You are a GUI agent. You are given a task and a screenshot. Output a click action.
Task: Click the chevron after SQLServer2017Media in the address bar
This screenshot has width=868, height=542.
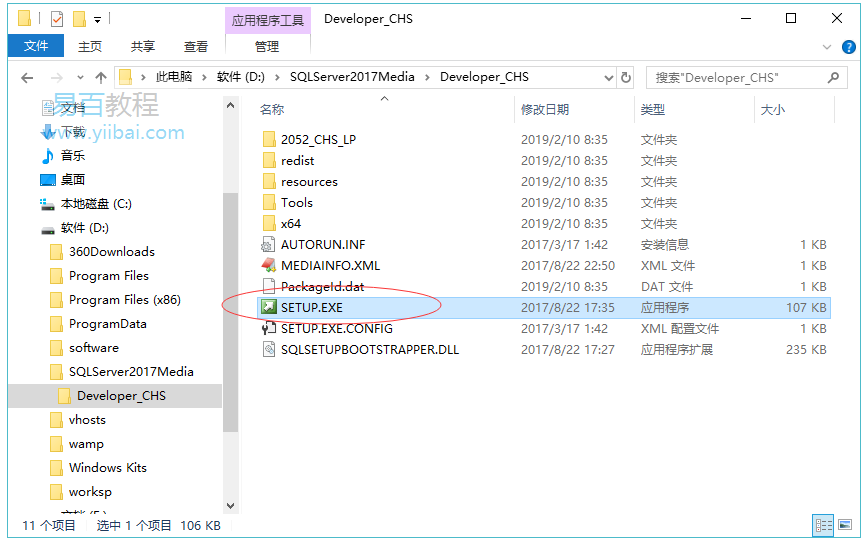[x=427, y=77]
